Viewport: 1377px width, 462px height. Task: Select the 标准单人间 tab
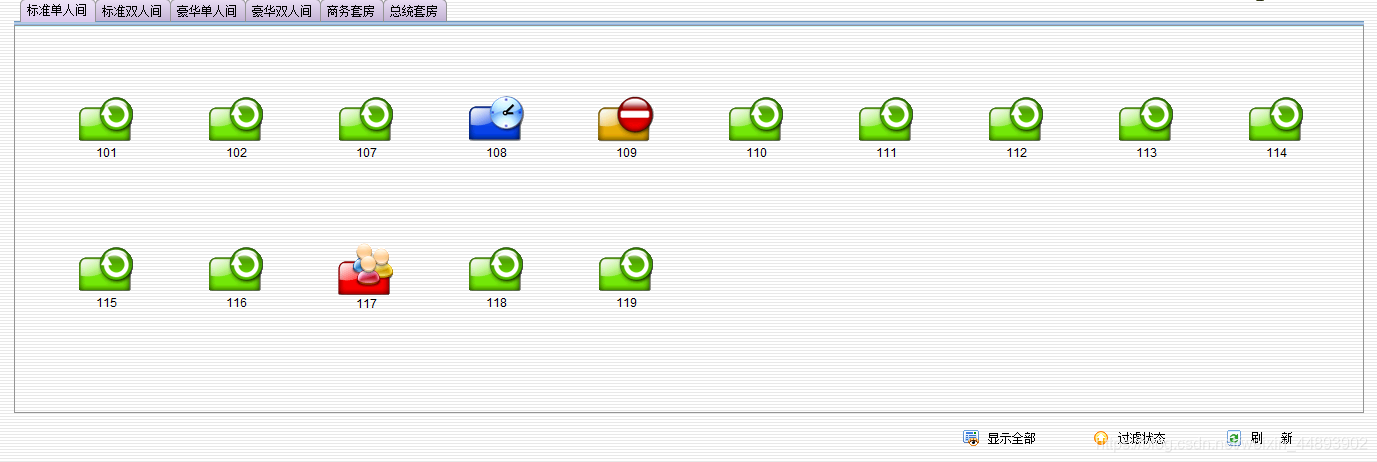(57, 11)
